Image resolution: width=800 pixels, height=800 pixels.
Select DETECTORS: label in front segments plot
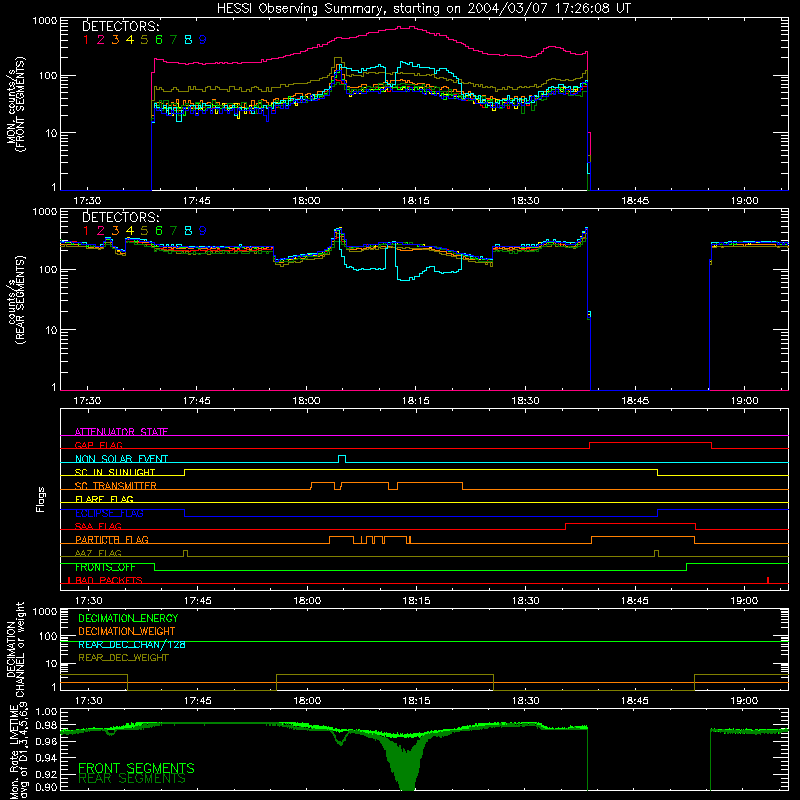(x=121, y=26)
